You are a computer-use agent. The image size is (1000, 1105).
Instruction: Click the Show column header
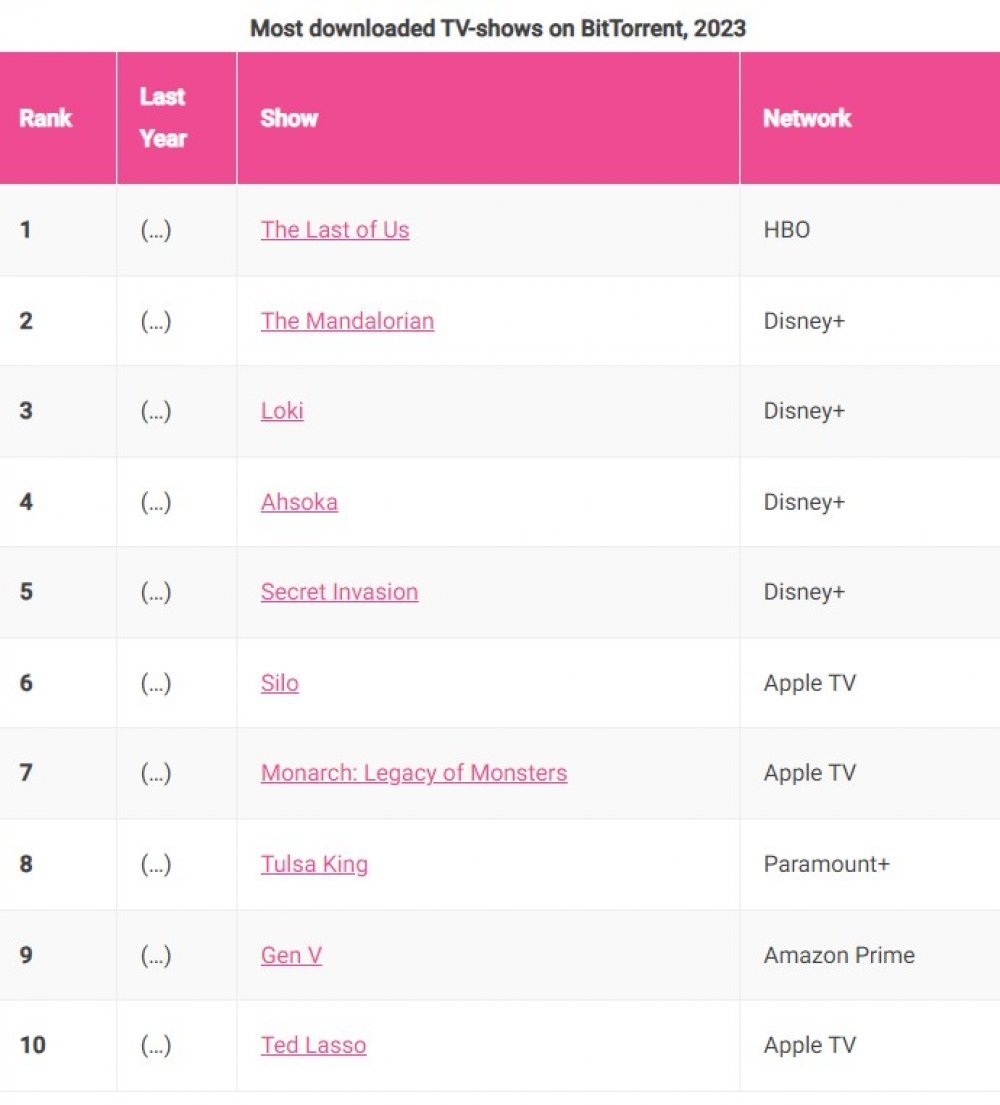click(x=289, y=118)
